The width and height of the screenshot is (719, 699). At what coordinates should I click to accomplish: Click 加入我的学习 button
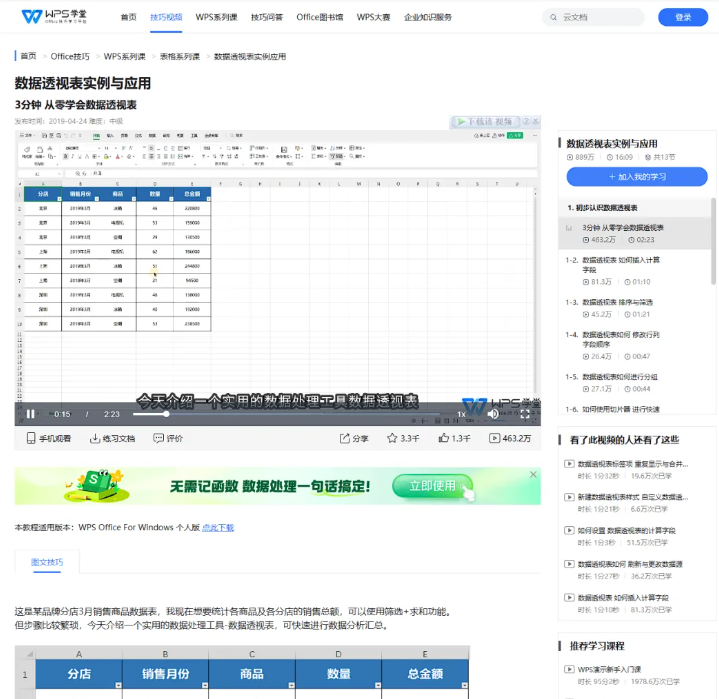[637, 177]
